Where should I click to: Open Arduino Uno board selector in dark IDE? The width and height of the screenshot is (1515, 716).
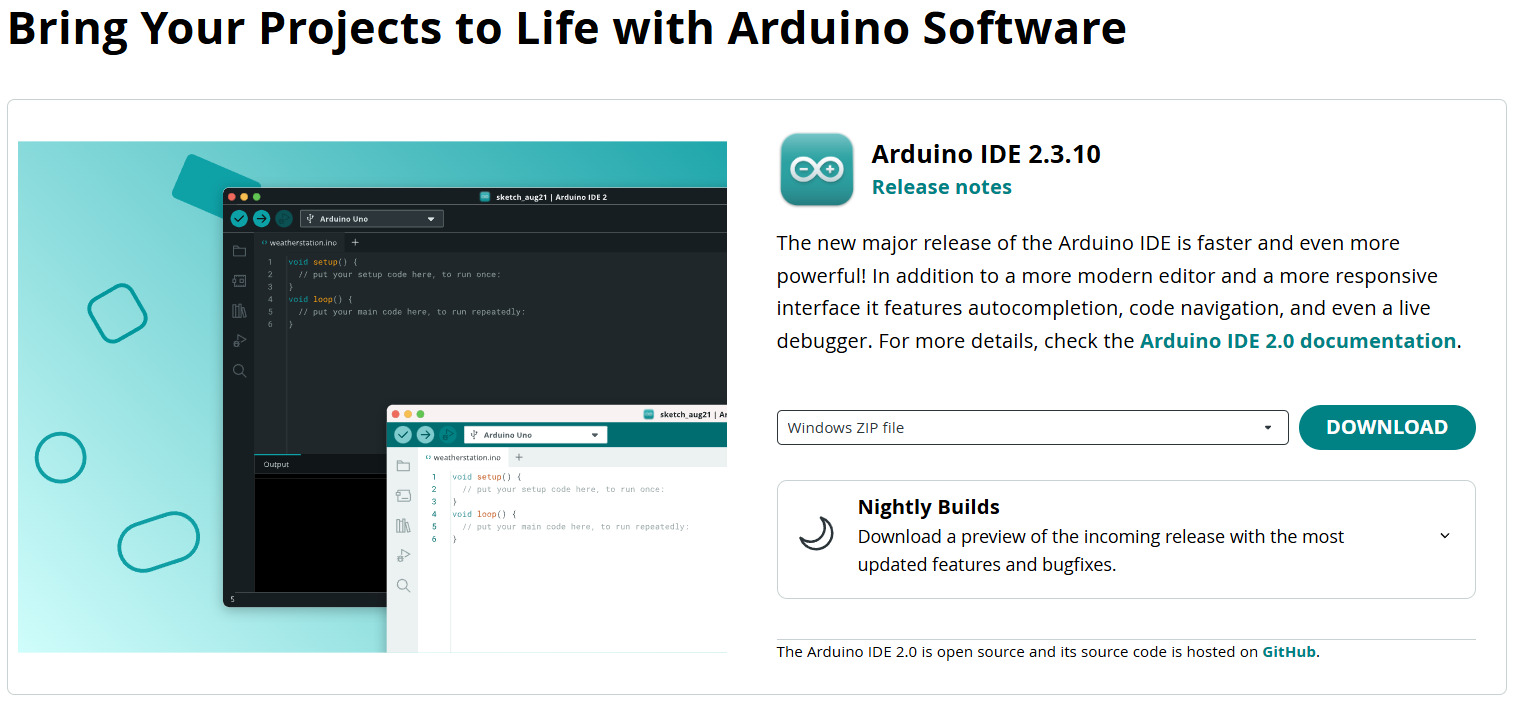point(371,218)
